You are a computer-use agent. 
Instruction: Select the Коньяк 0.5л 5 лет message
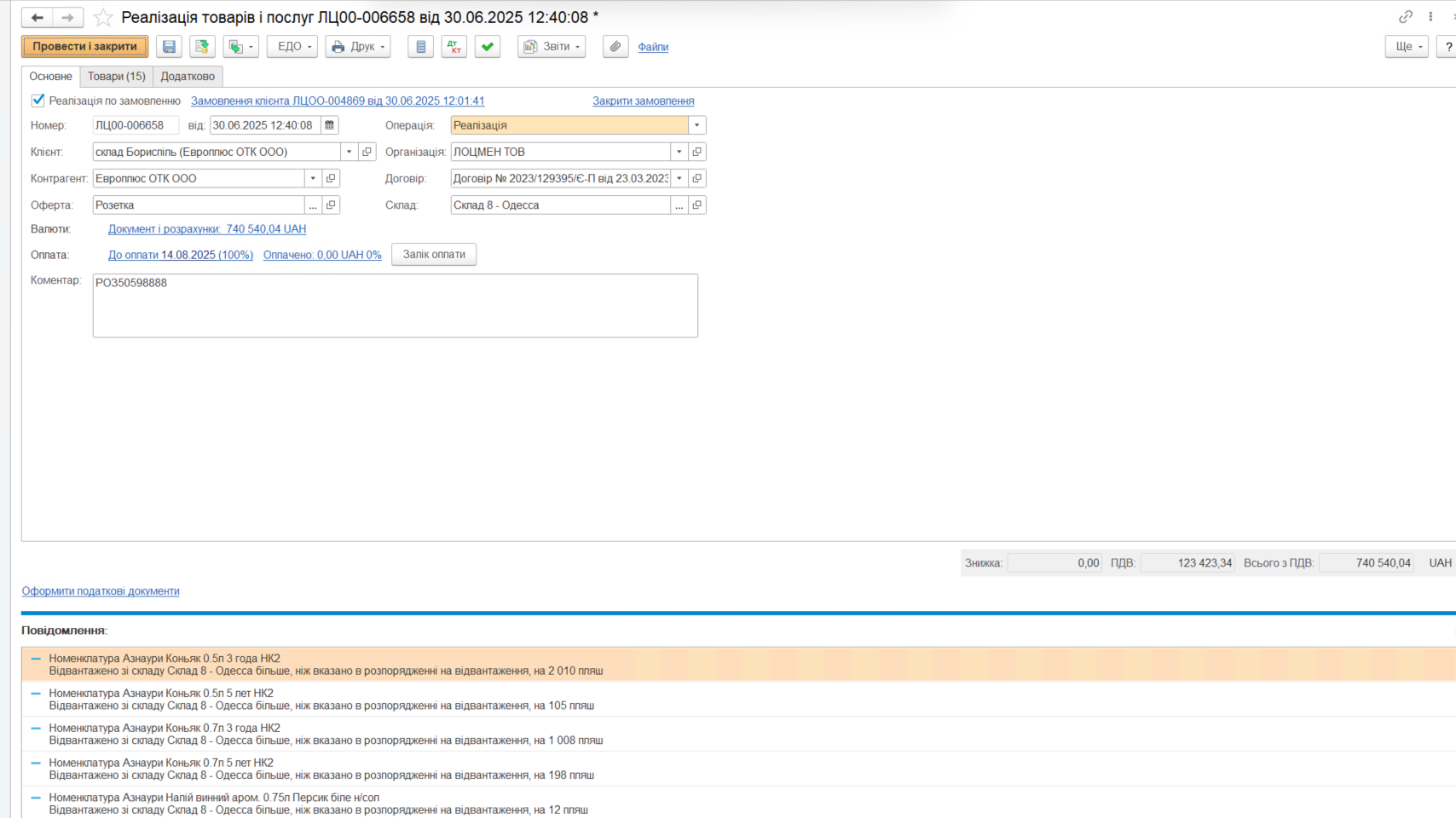point(738,700)
